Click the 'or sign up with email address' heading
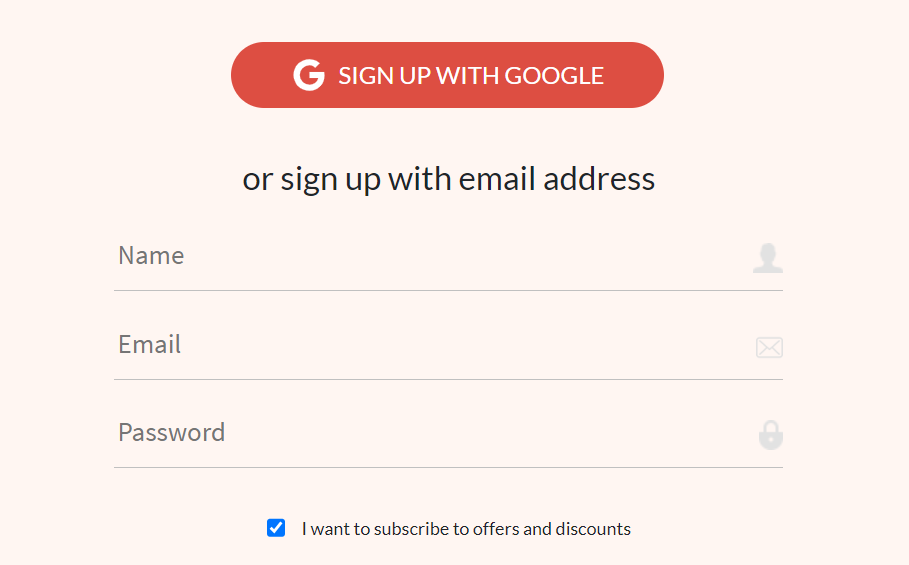This screenshot has height=565, width=909. tap(449, 179)
